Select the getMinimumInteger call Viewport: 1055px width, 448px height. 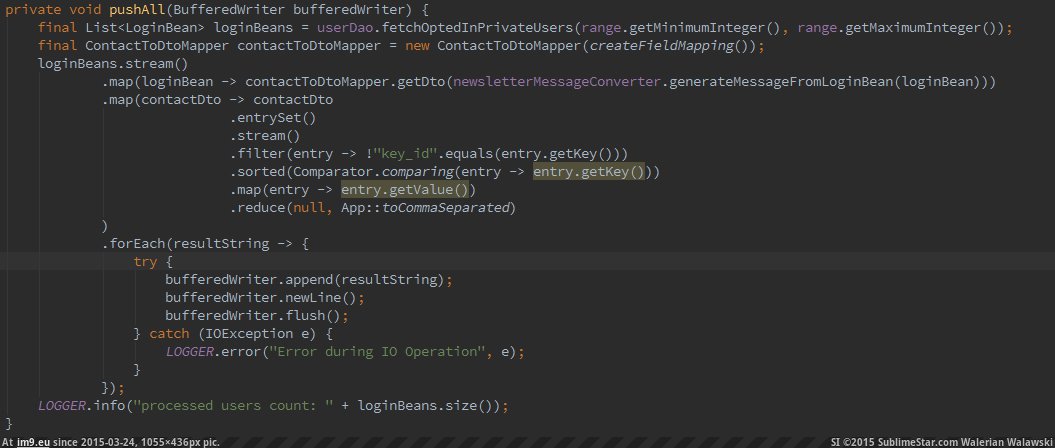point(702,28)
